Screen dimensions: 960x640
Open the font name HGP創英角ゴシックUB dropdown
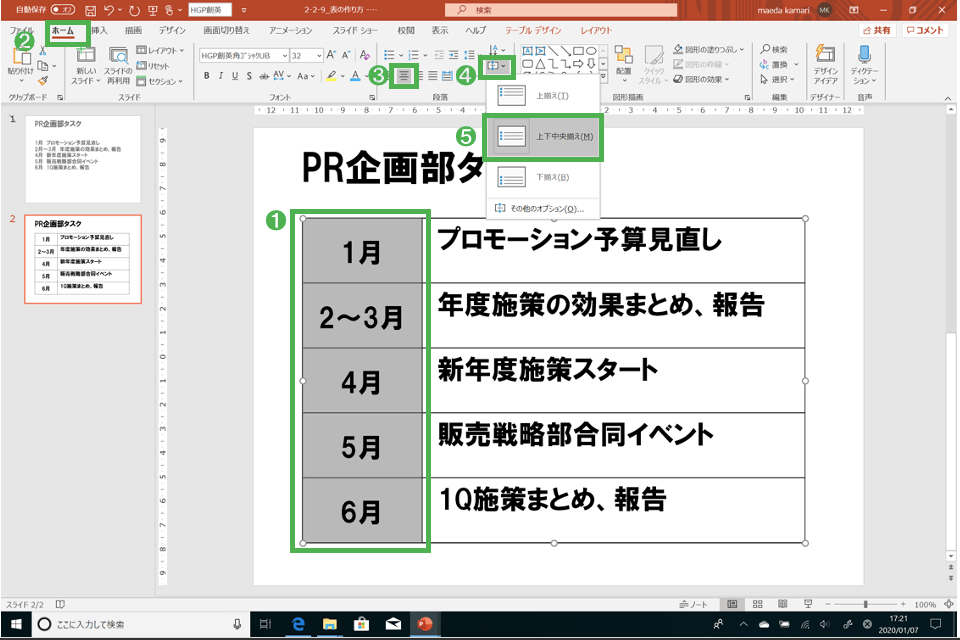point(285,56)
